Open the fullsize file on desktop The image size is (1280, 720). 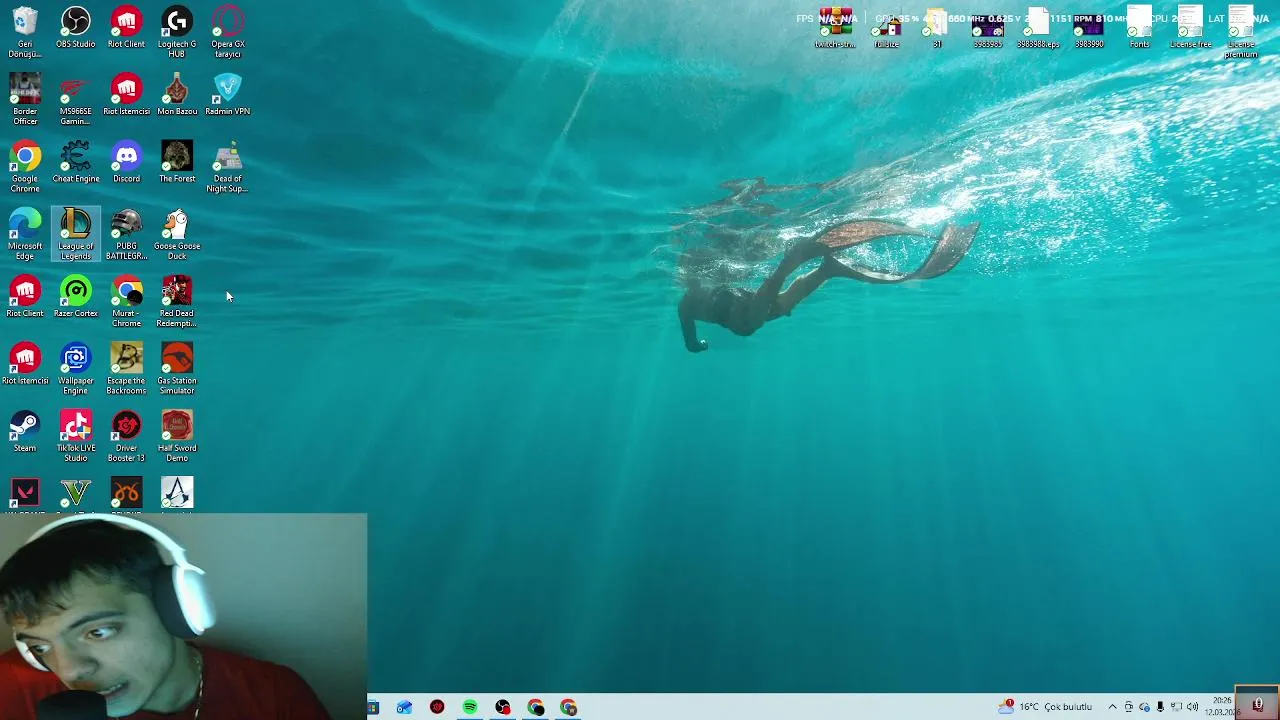[887, 28]
